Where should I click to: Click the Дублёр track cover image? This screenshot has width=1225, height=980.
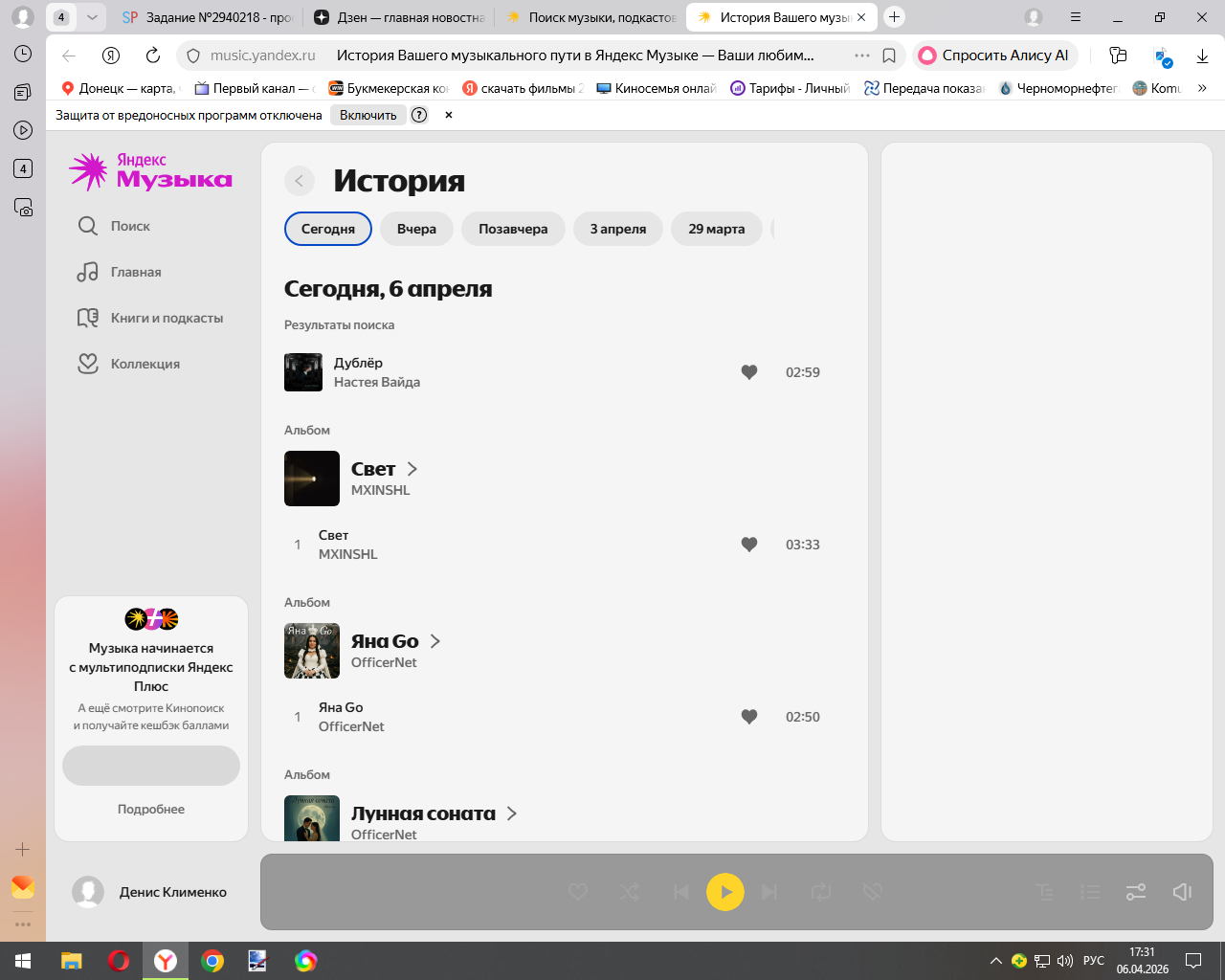pyautogui.click(x=303, y=372)
